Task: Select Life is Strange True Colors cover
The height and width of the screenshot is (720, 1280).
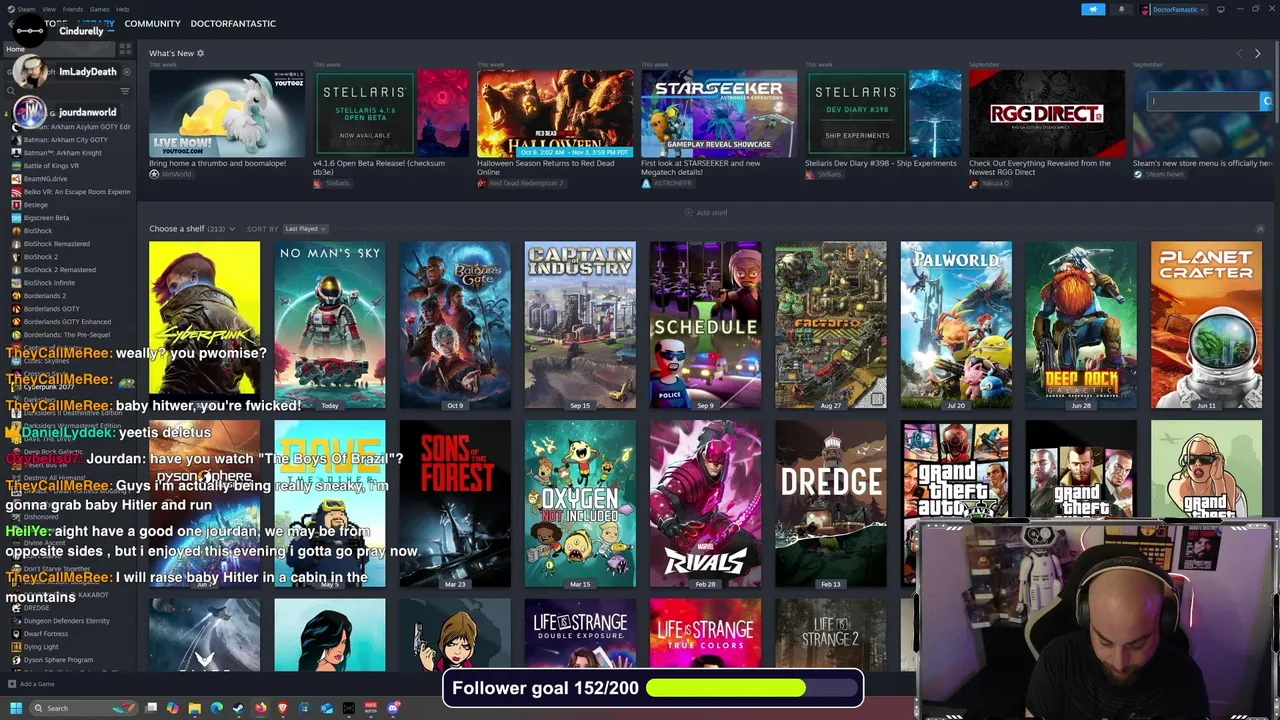Action: click(705, 635)
